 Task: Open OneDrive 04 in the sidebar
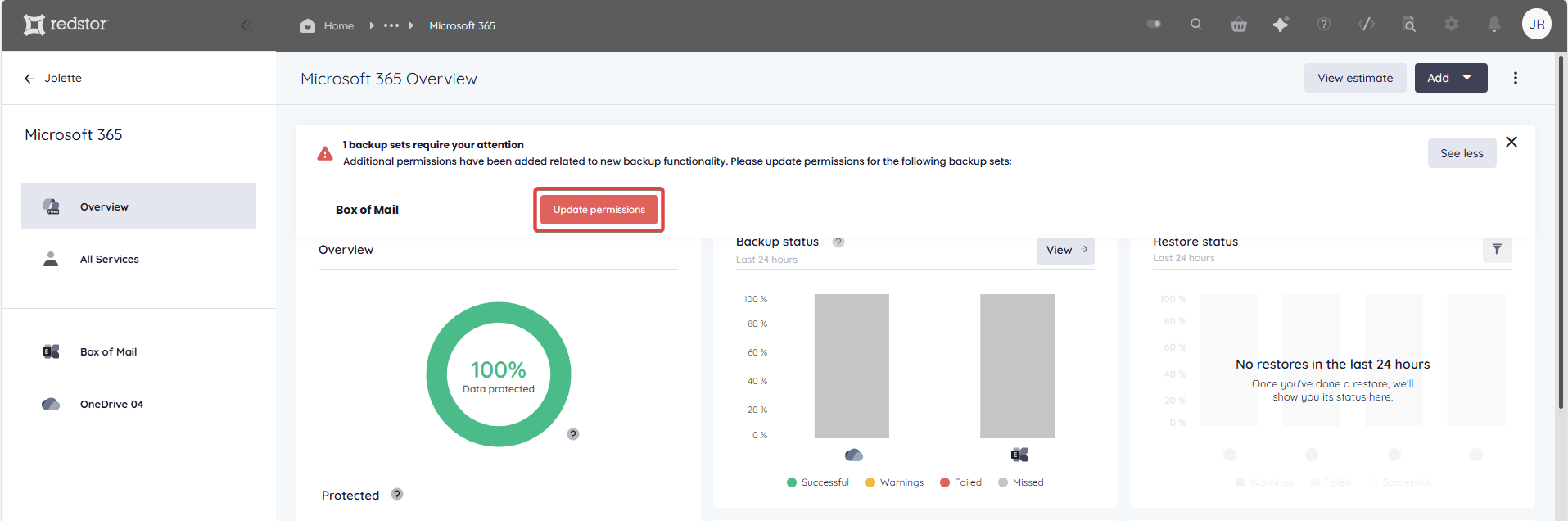pyautogui.click(x=138, y=404)
